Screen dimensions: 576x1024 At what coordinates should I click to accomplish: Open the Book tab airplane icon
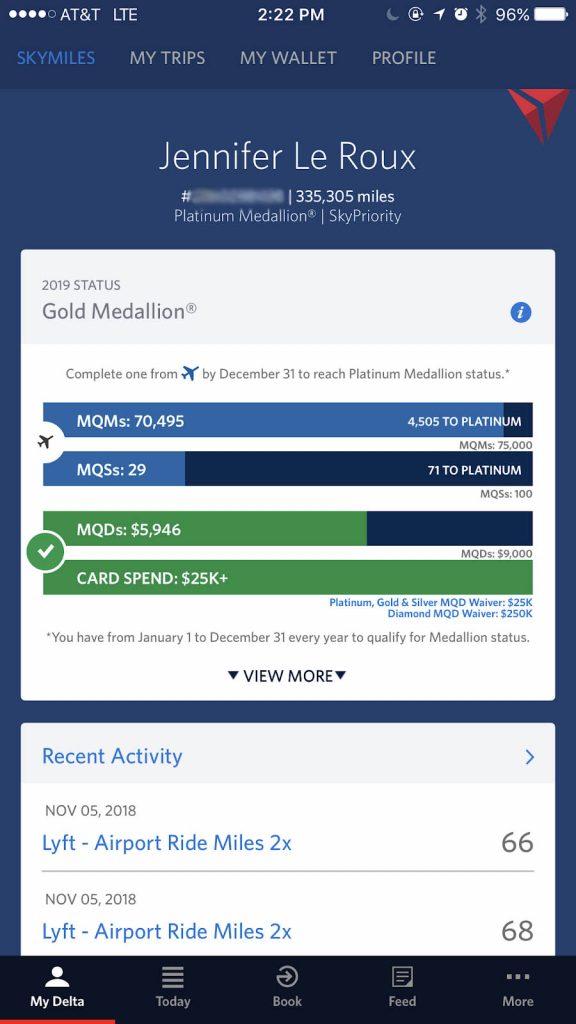(287, 977)
